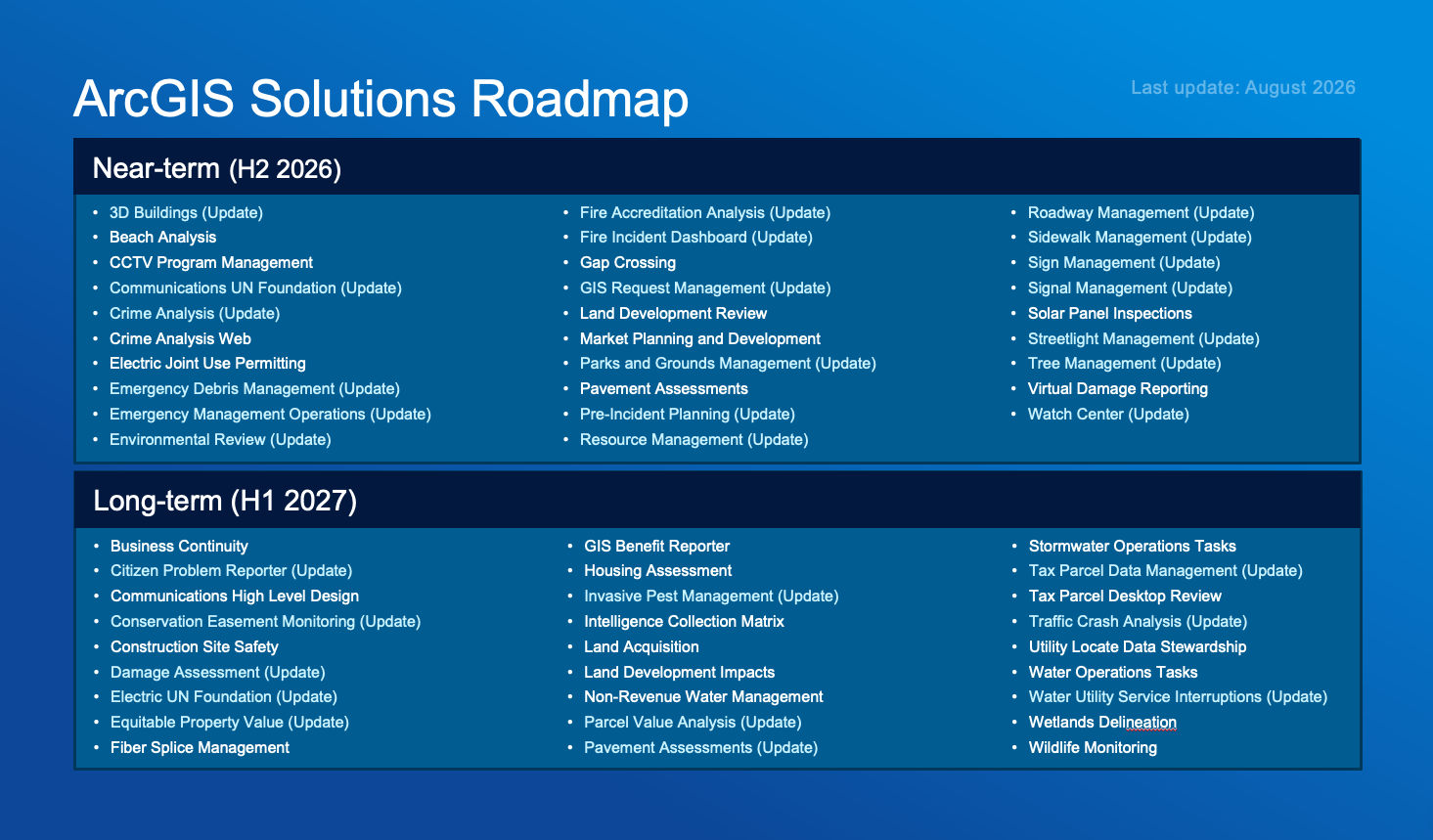This screenshot has height=840, width=1433.
Task: Choose the "Crime Analysis Web" entry
Action: (x=180, y=339)
